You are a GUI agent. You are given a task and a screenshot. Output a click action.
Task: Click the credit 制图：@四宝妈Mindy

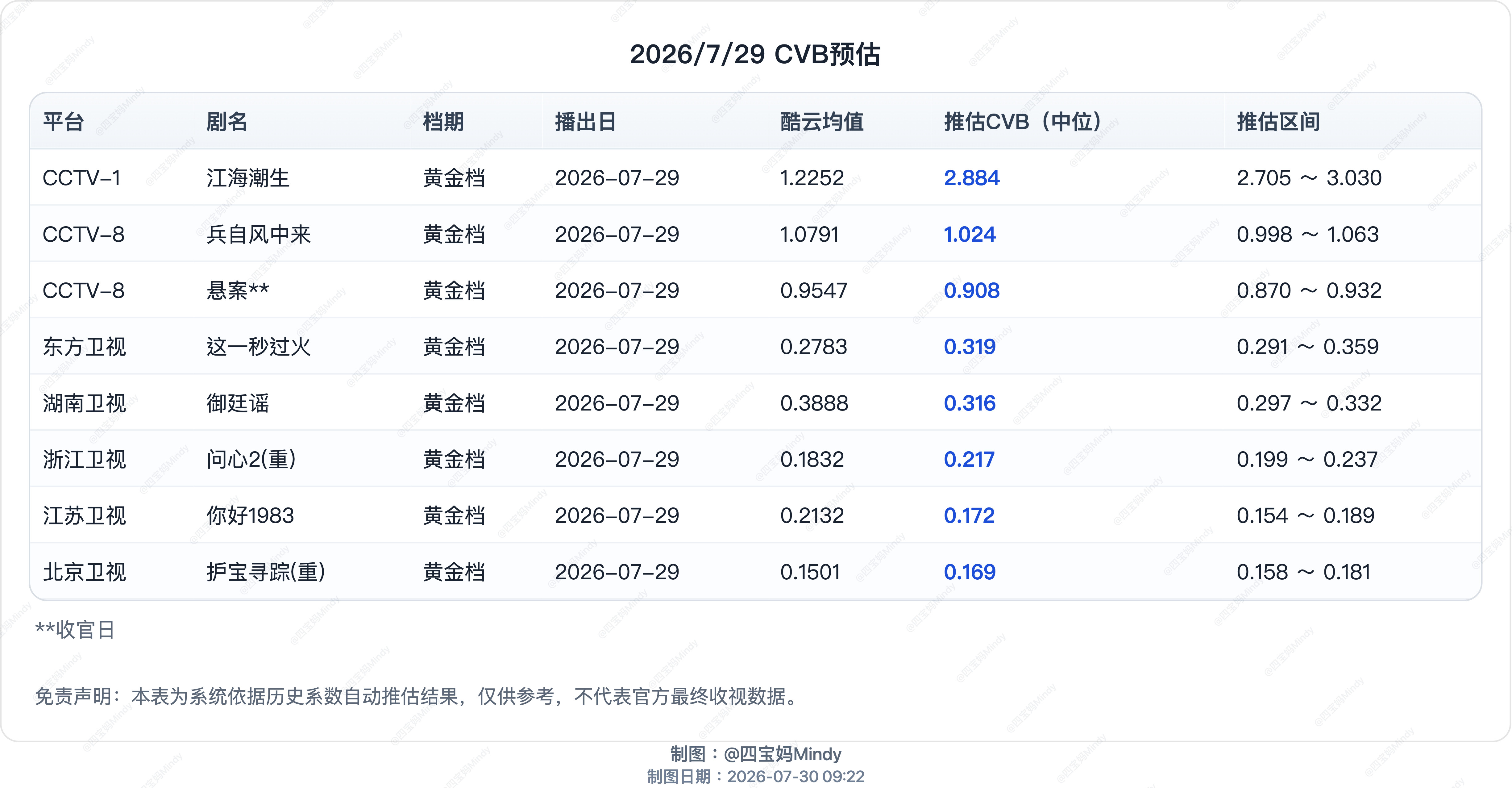[x=756, y=754]
